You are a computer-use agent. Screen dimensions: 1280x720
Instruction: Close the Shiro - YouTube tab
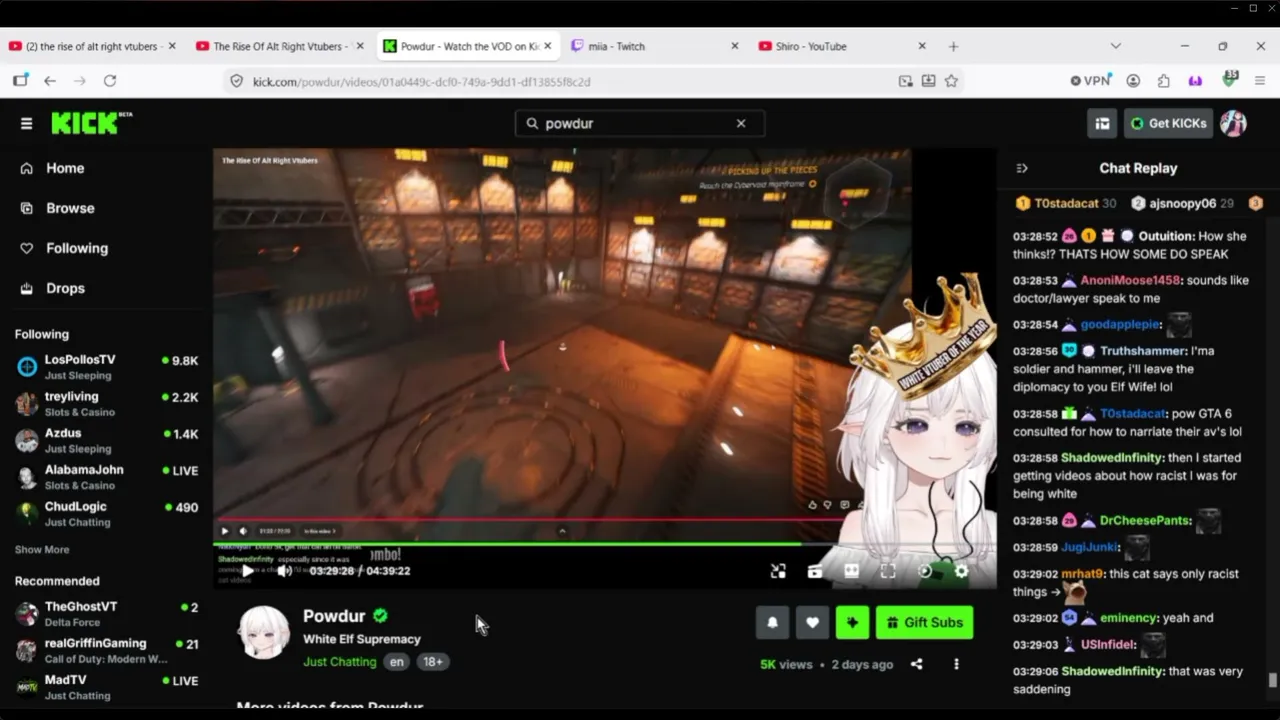922,46
